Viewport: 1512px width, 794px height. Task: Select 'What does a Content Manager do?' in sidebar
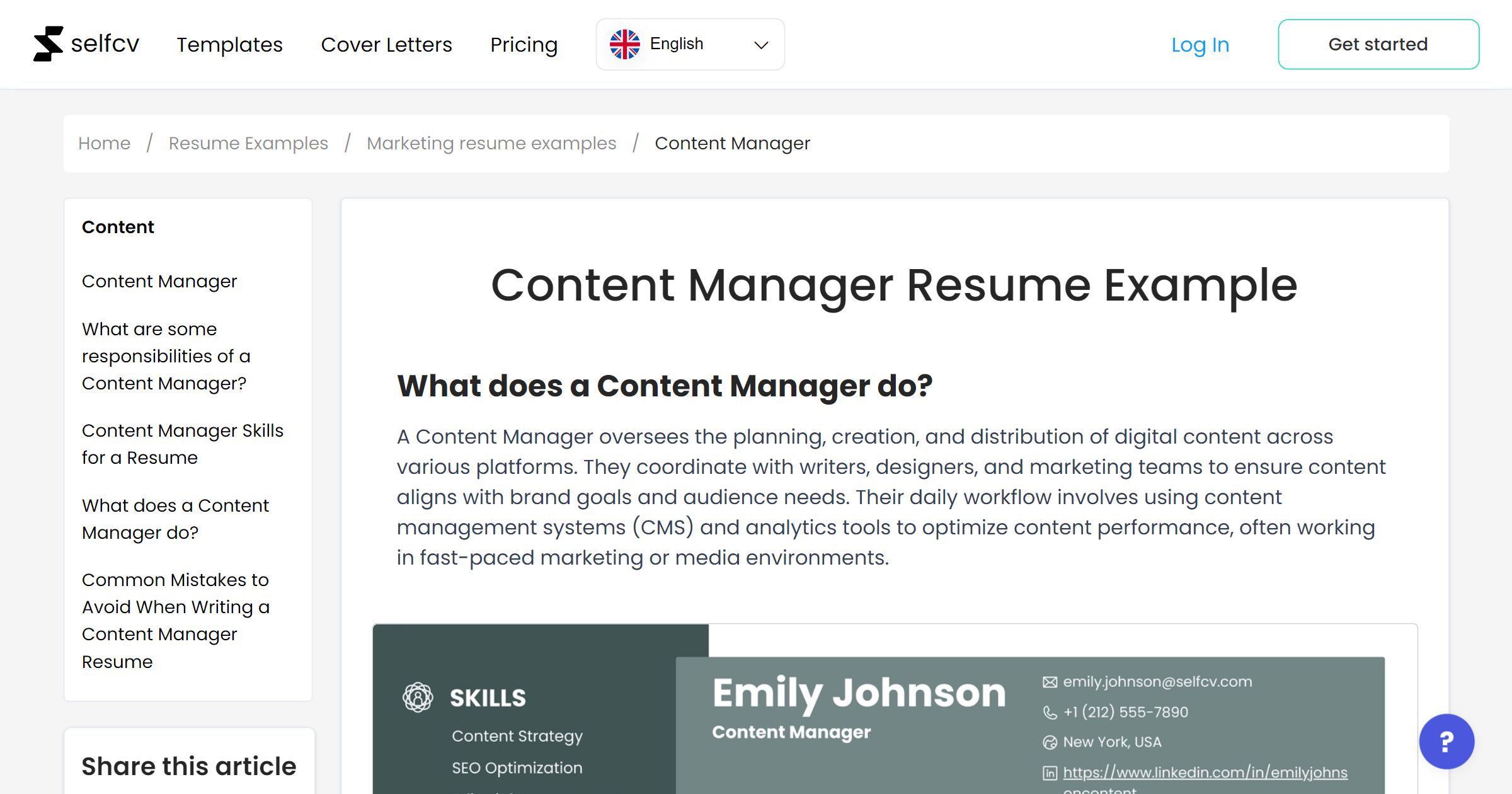tap(175, 518)
